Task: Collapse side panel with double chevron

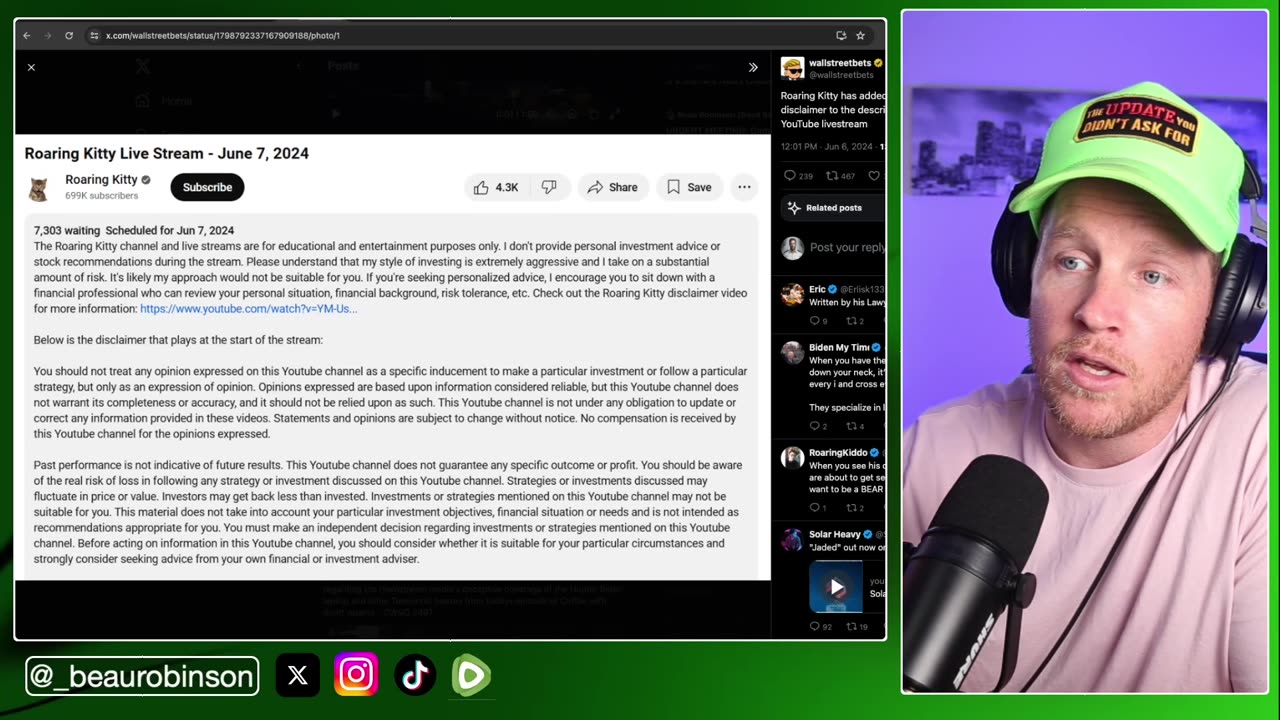Action: (x=753, y=67)
